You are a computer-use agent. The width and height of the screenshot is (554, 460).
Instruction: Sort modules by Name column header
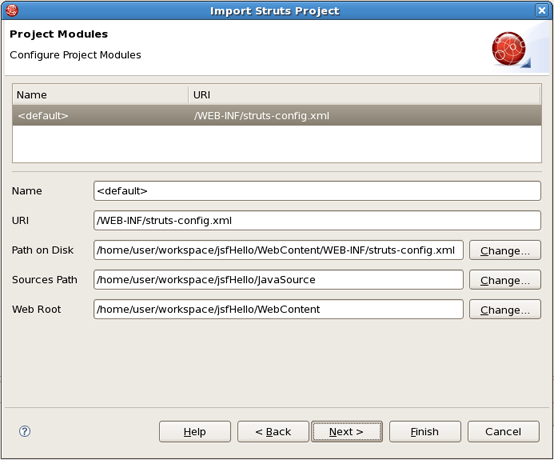100,95
